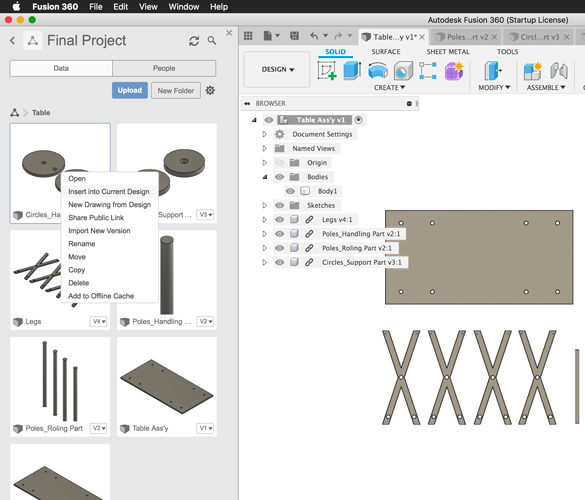Open the ASSEMBLE dropdown menu
585x500 pixels.
point(546,87)
